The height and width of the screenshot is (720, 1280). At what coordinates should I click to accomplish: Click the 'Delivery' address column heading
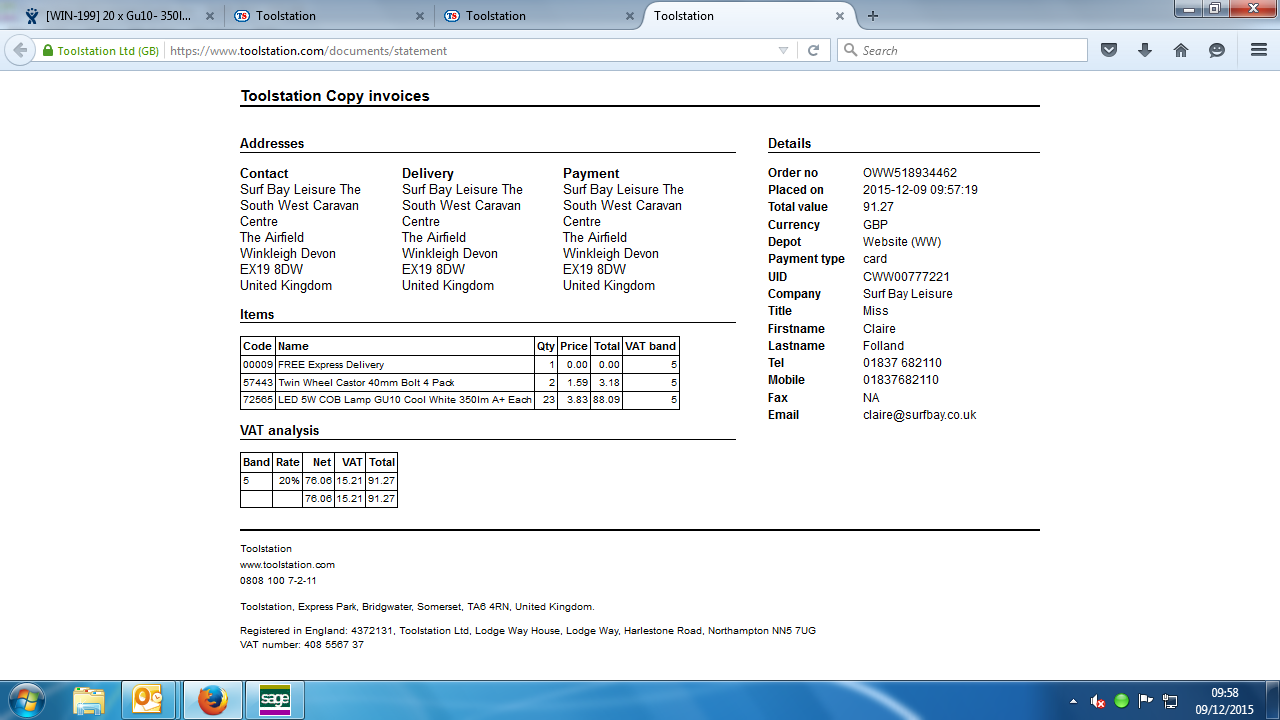[428, 173]
